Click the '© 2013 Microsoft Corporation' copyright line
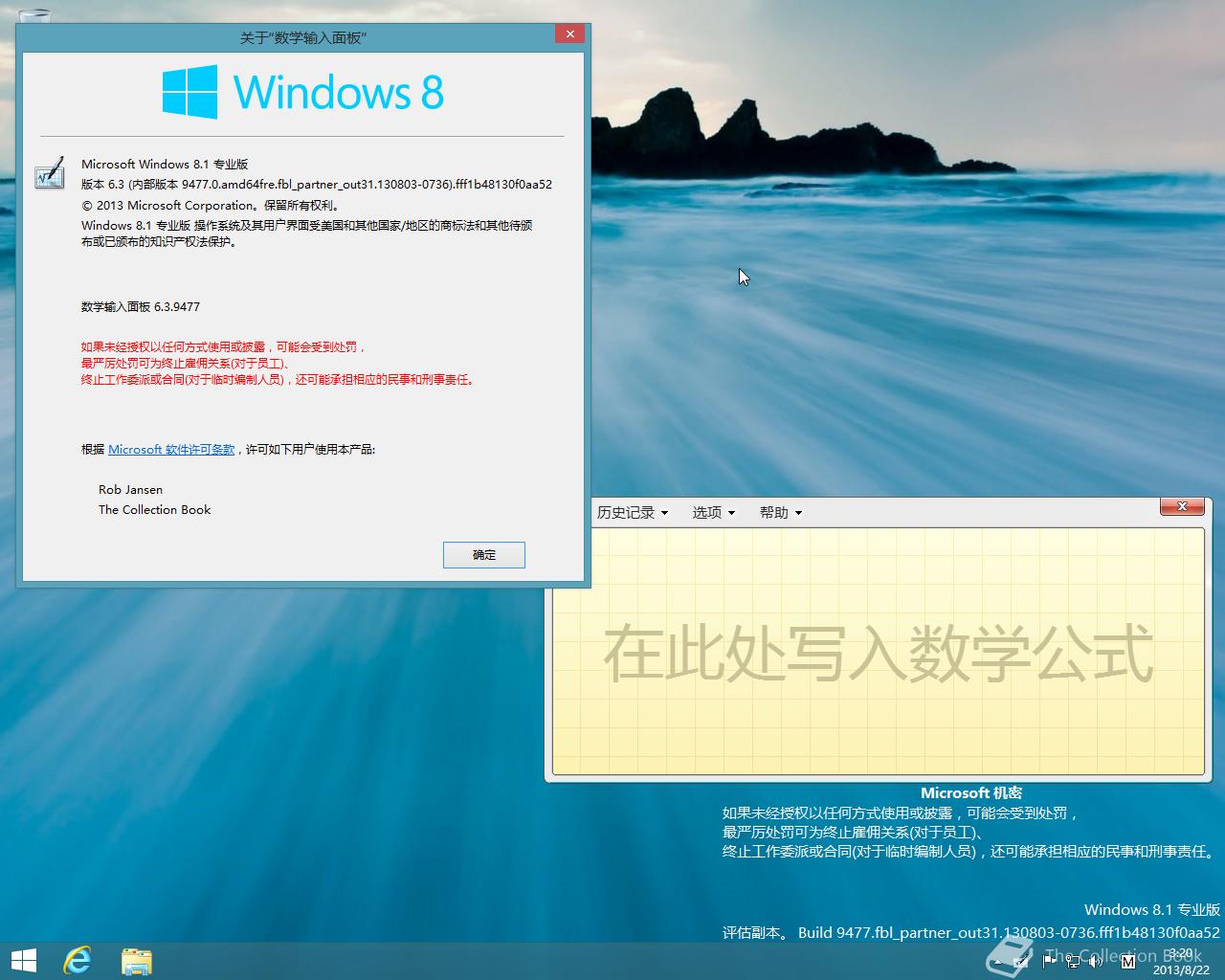The image size is (1225, 980). 211,206
